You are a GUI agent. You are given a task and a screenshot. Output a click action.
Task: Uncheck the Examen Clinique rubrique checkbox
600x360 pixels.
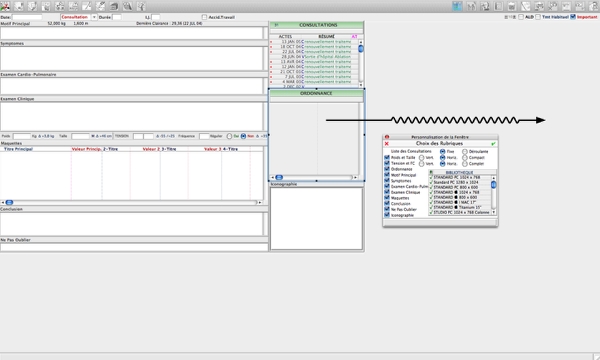tap(387, 192)
